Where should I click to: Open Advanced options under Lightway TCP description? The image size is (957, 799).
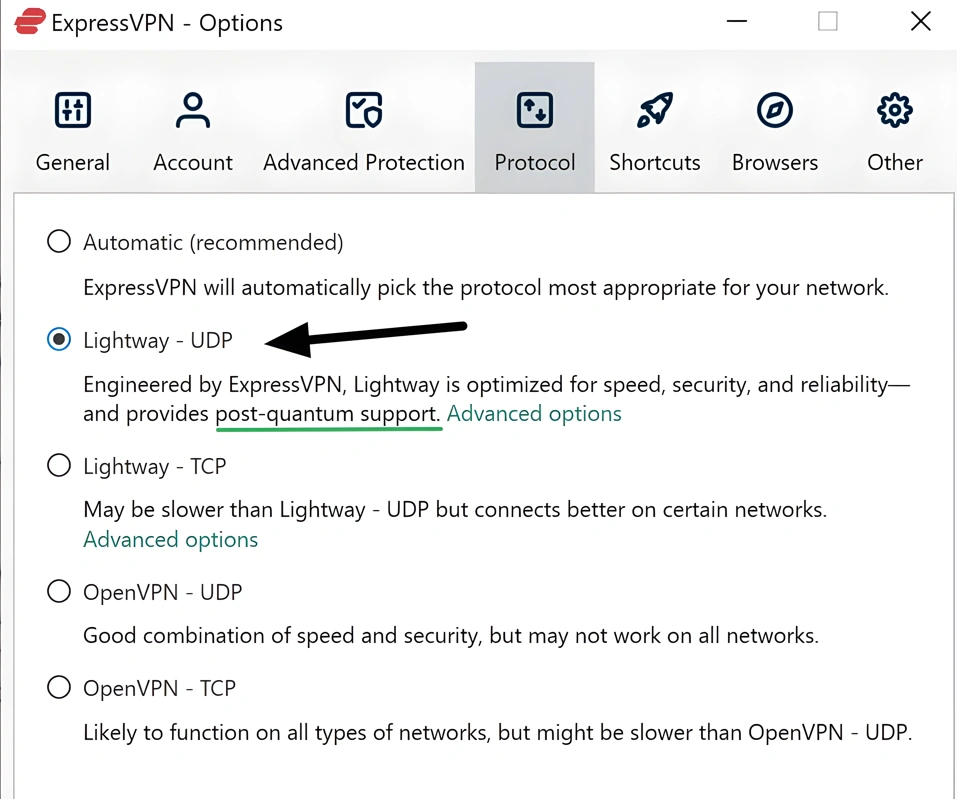point(170,540)
